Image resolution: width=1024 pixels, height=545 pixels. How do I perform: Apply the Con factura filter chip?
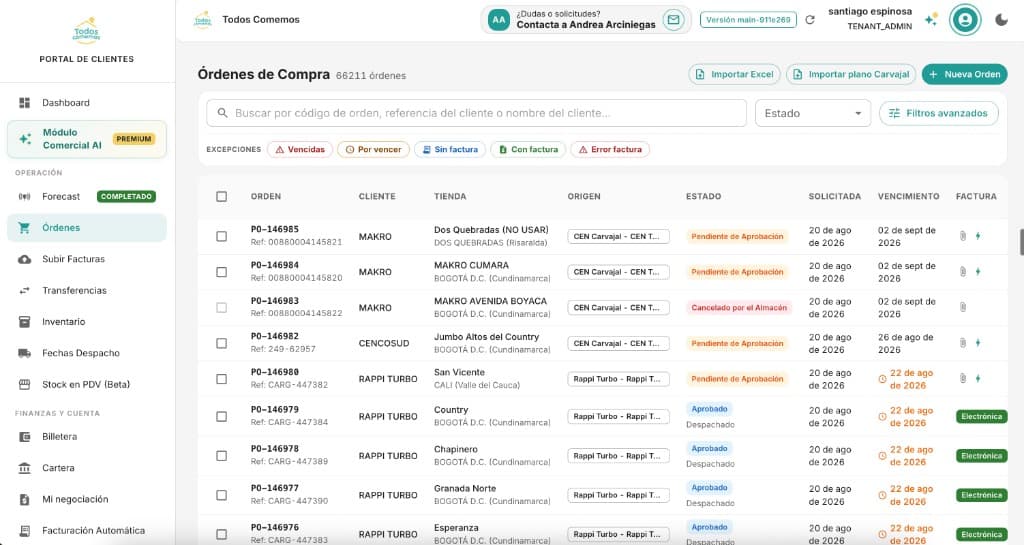point(528,149)
